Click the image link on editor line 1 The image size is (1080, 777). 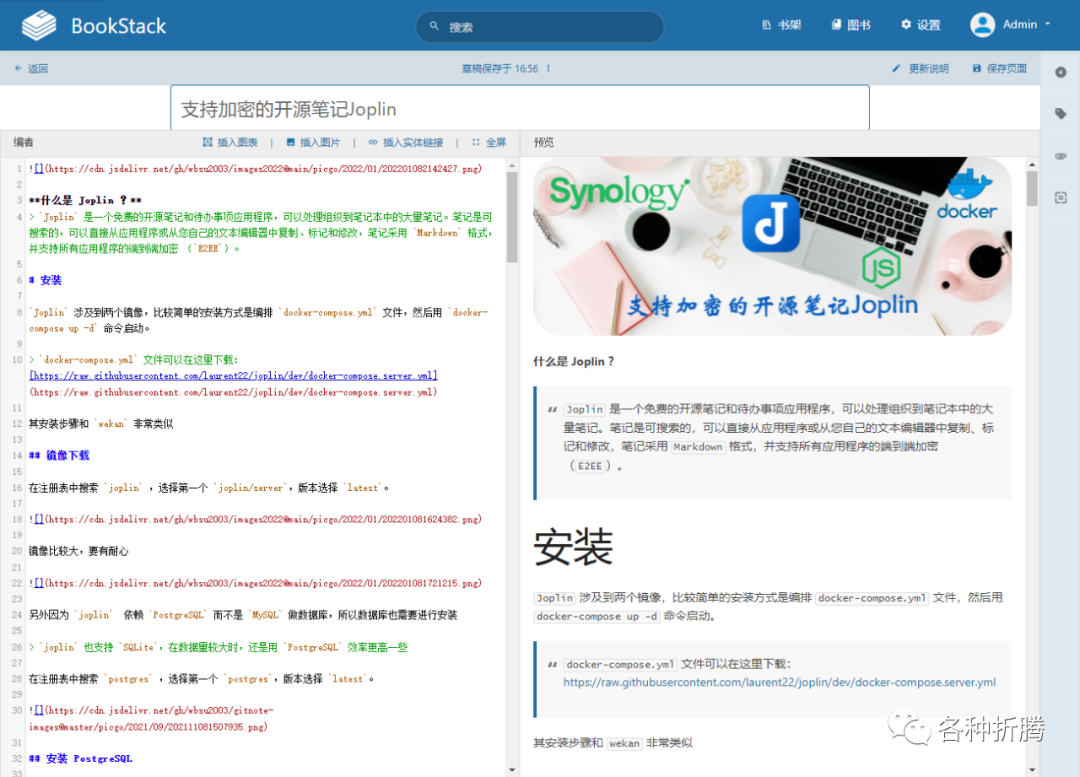[x=256, y=169]
